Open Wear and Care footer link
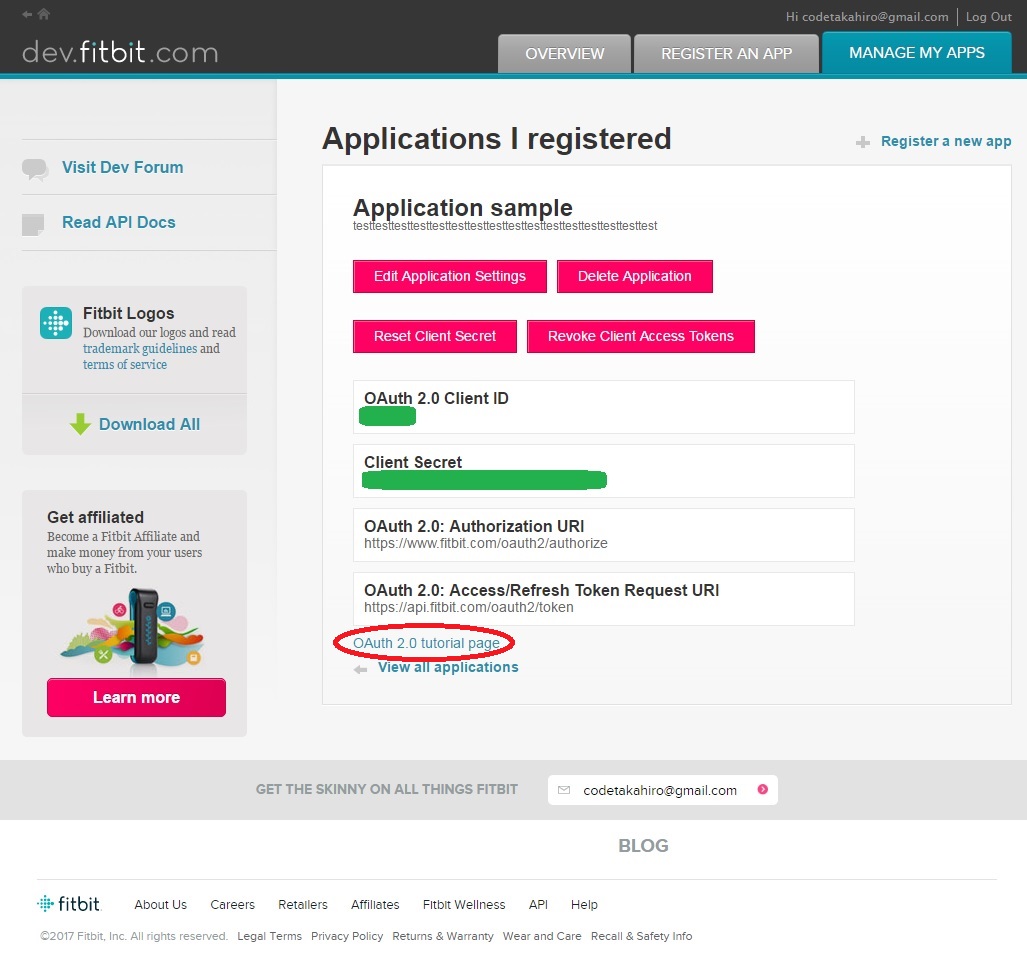The image size is (1027, 977). [x=542, y=936]
